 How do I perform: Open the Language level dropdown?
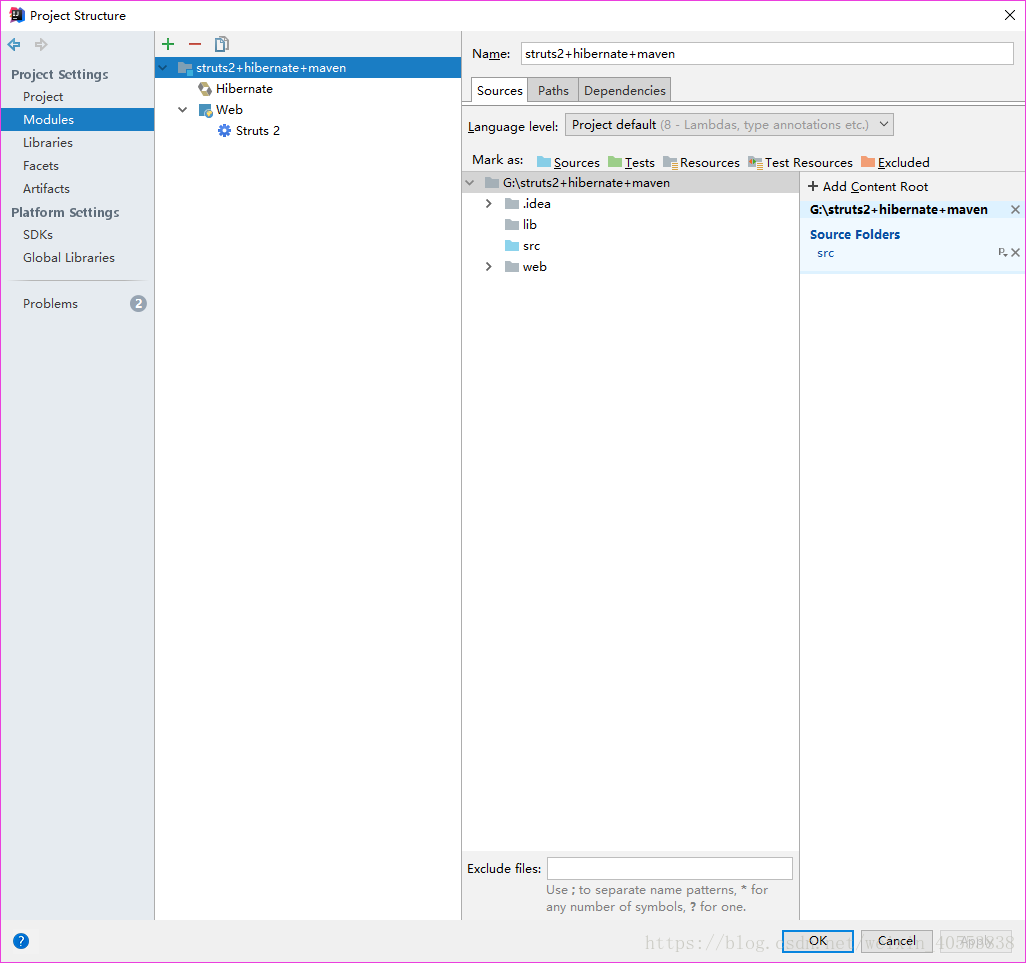[x=729, y=124]
